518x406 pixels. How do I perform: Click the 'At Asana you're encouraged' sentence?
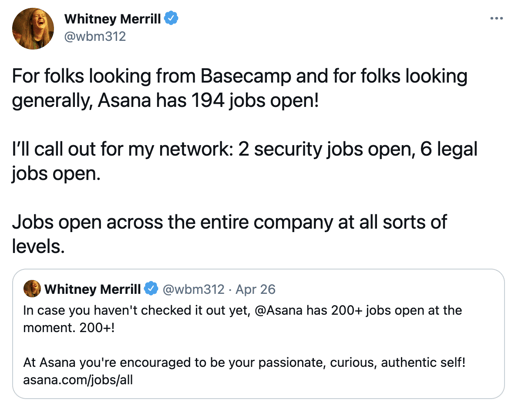pos(244,362)
